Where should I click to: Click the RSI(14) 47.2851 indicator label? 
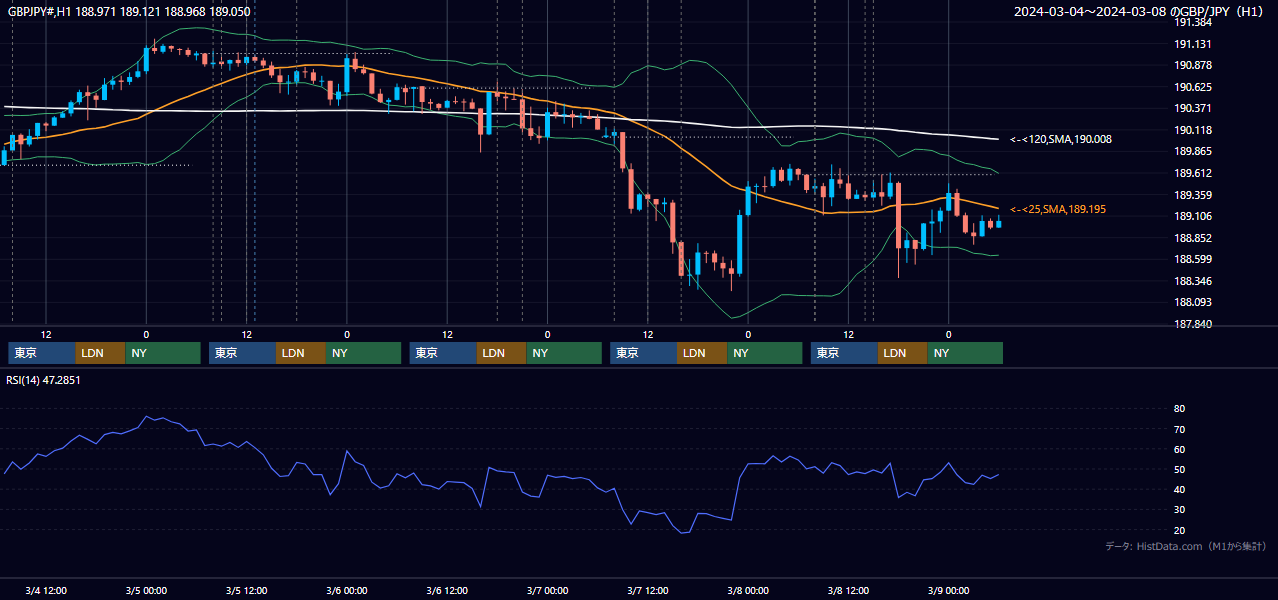pos(44,380)
